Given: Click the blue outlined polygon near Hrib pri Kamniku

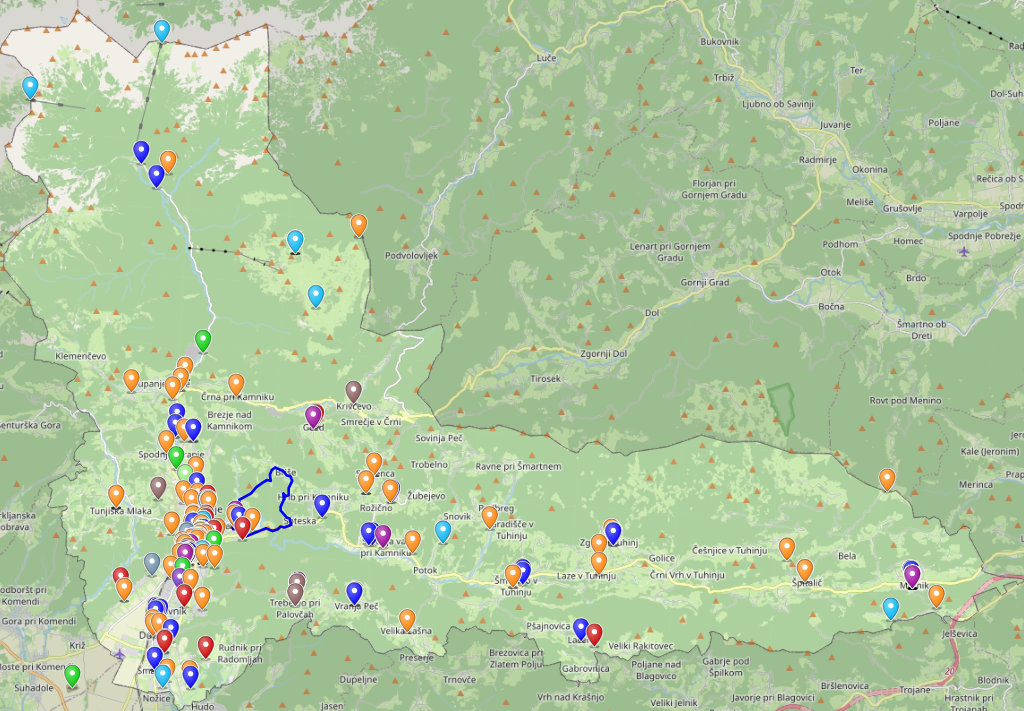Looking at the screenshot, I should pos(265,503).
